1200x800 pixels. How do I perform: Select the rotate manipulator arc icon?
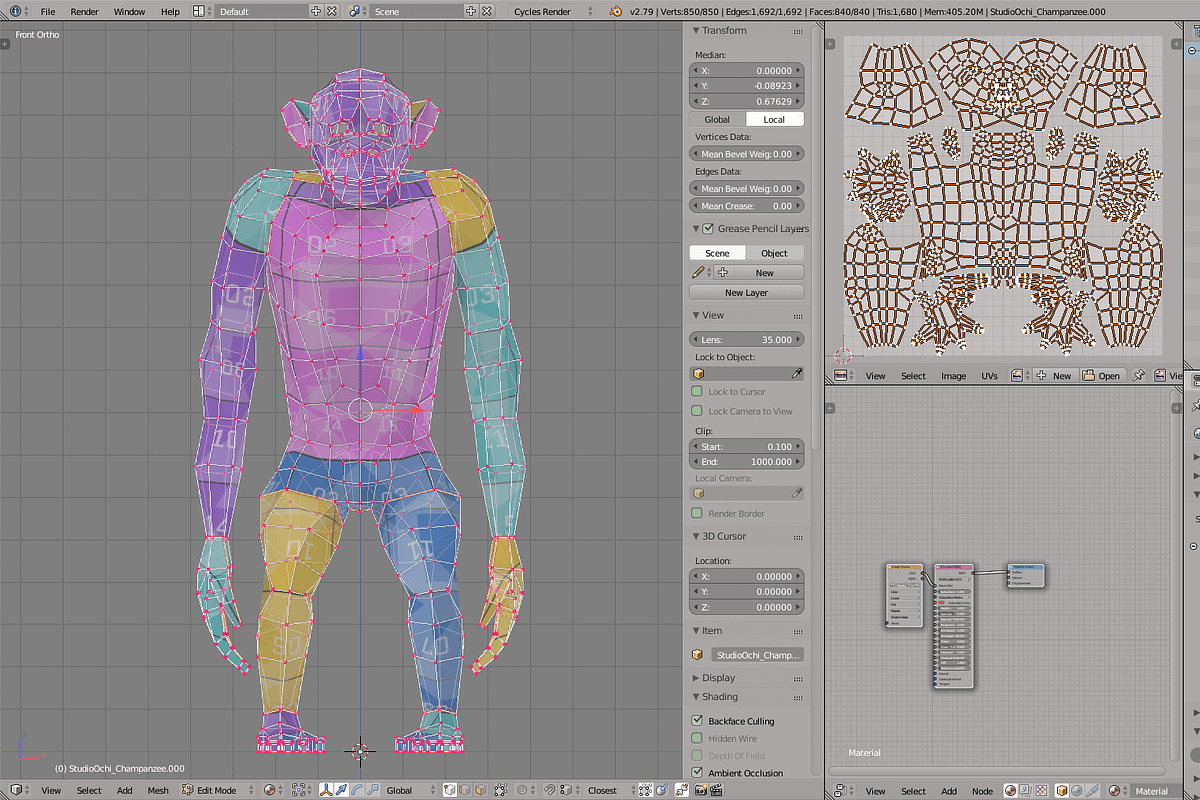(x=357, y=790)
